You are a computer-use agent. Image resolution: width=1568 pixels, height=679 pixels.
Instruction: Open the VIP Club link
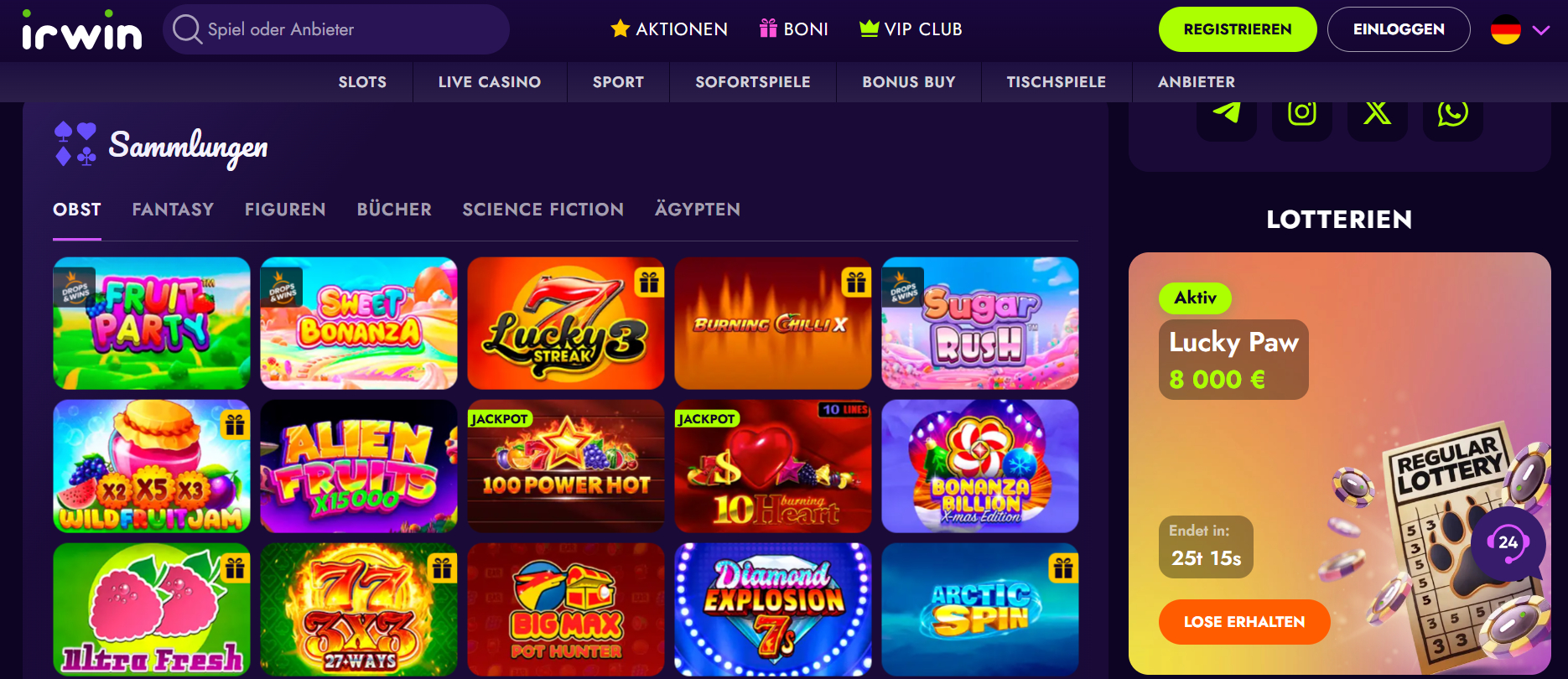(x=911, y=29)
